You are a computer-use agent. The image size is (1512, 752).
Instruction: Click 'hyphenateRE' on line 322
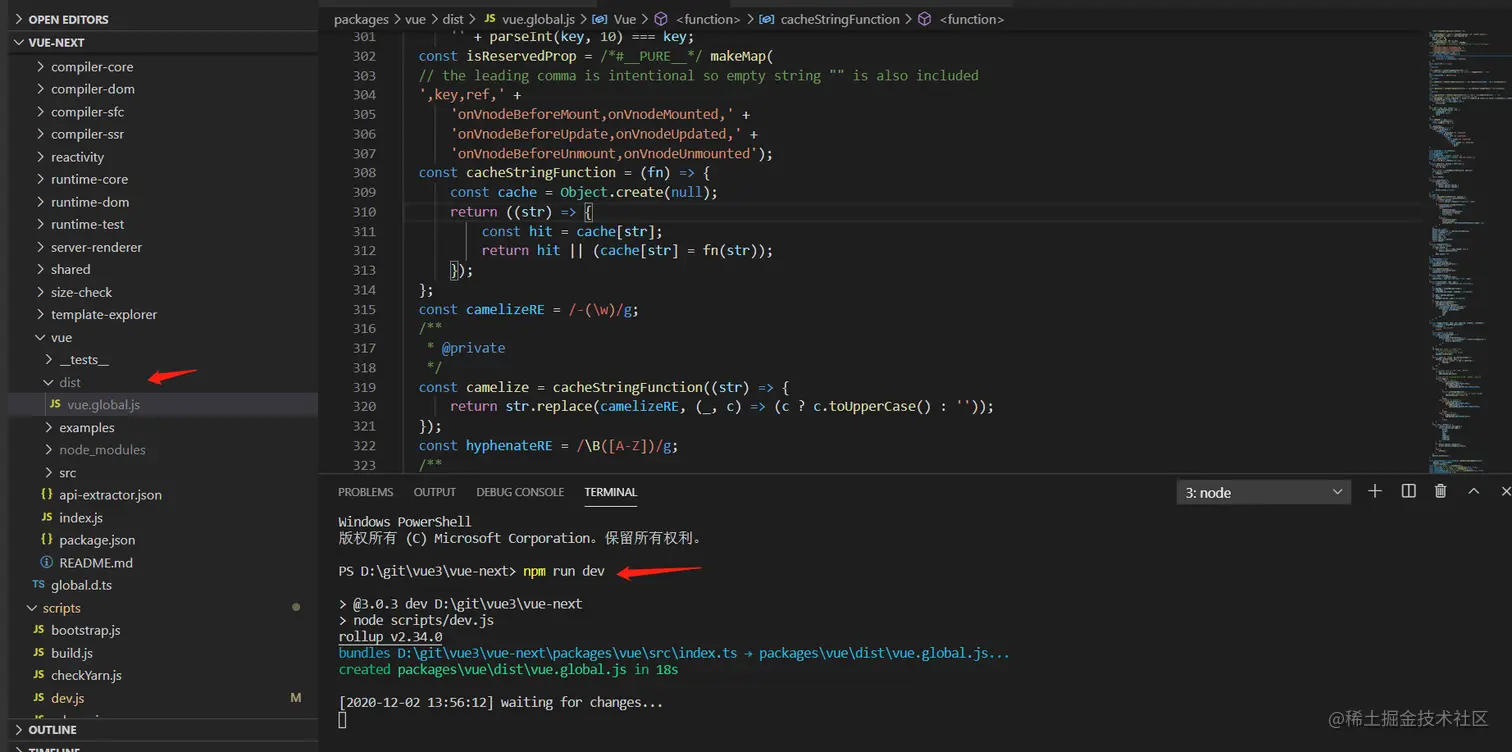tap(509, 446)
